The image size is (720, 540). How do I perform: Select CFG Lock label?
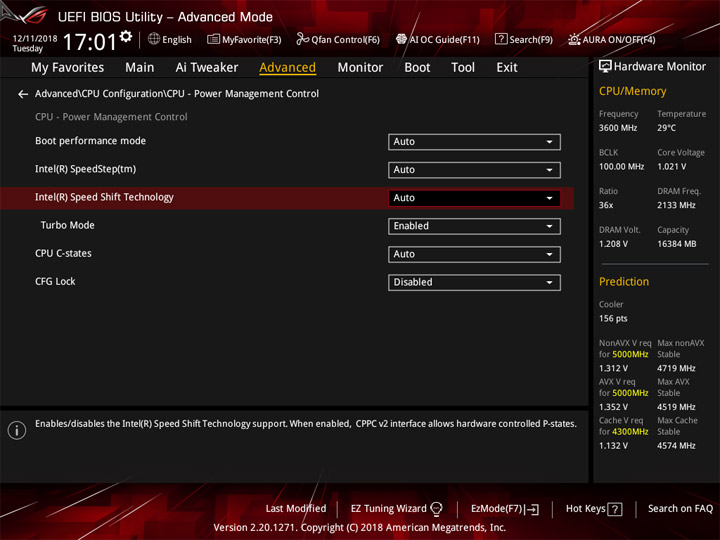pyautogui.click(x=55, y=281)
